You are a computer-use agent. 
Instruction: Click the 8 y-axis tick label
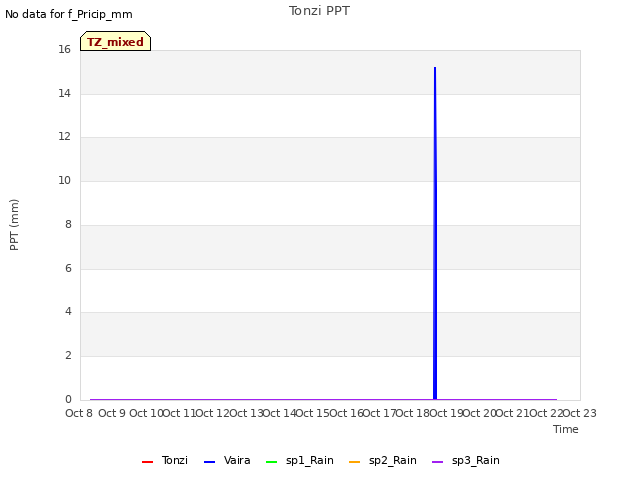point(68,224)
